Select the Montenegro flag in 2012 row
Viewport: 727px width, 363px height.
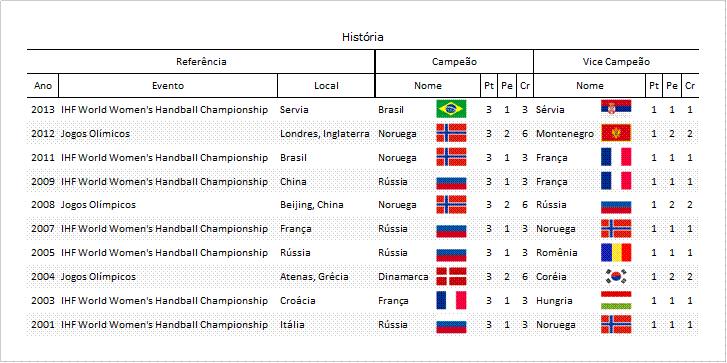click(x=616, y=133)
